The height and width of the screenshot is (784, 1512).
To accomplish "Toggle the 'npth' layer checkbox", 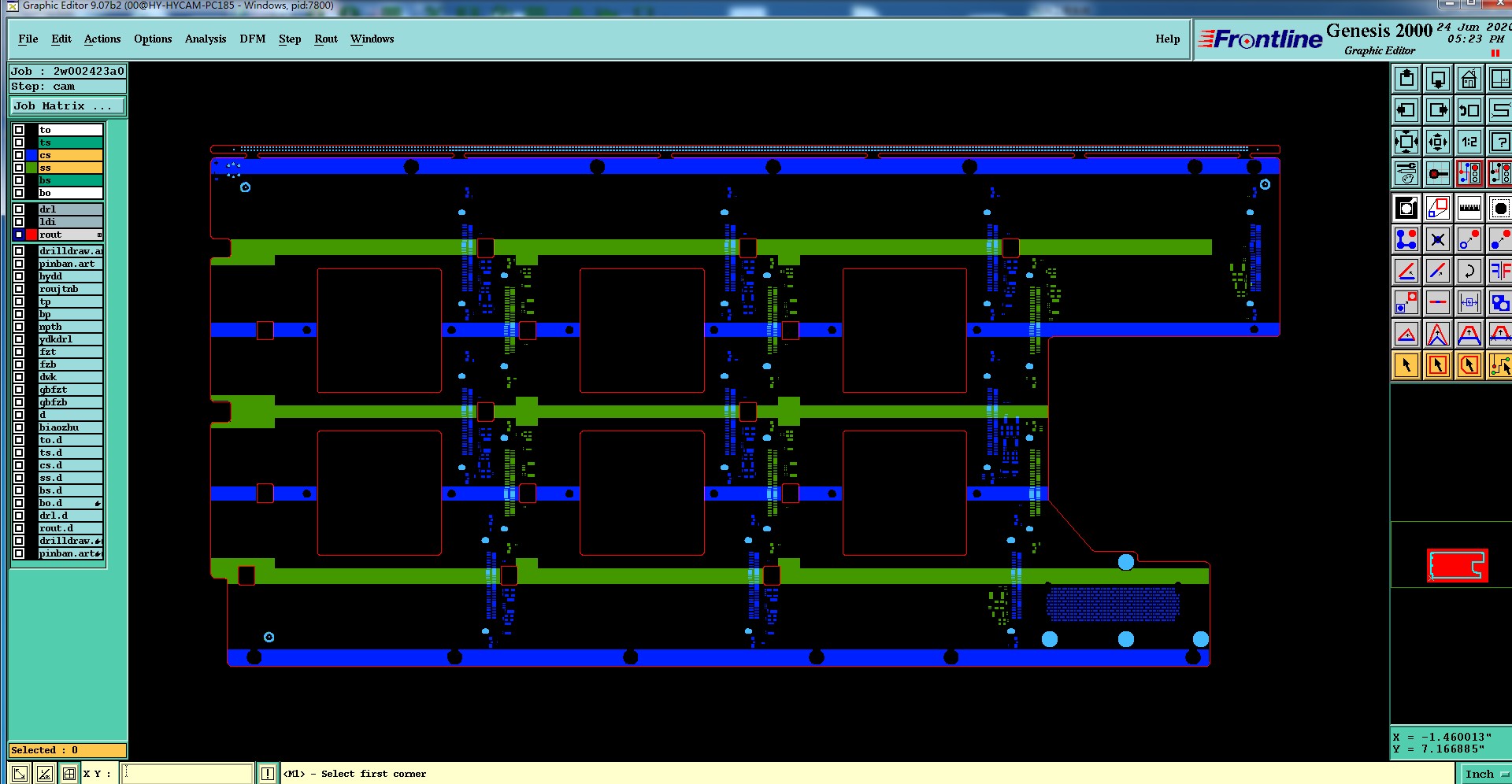I will pos(19,327).
